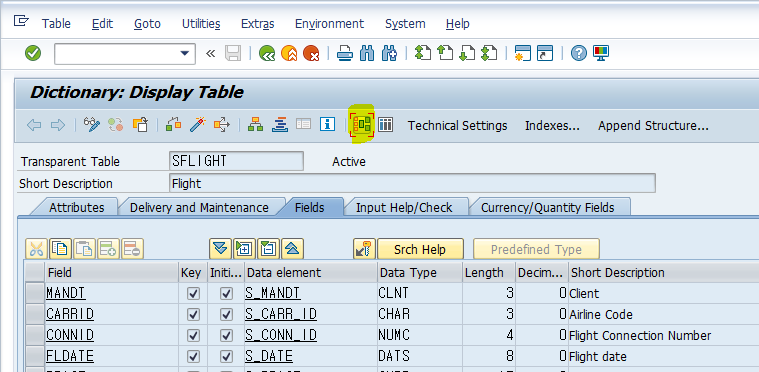
Task: Click the Copy icon above the field table
Action: pos(61,249)
